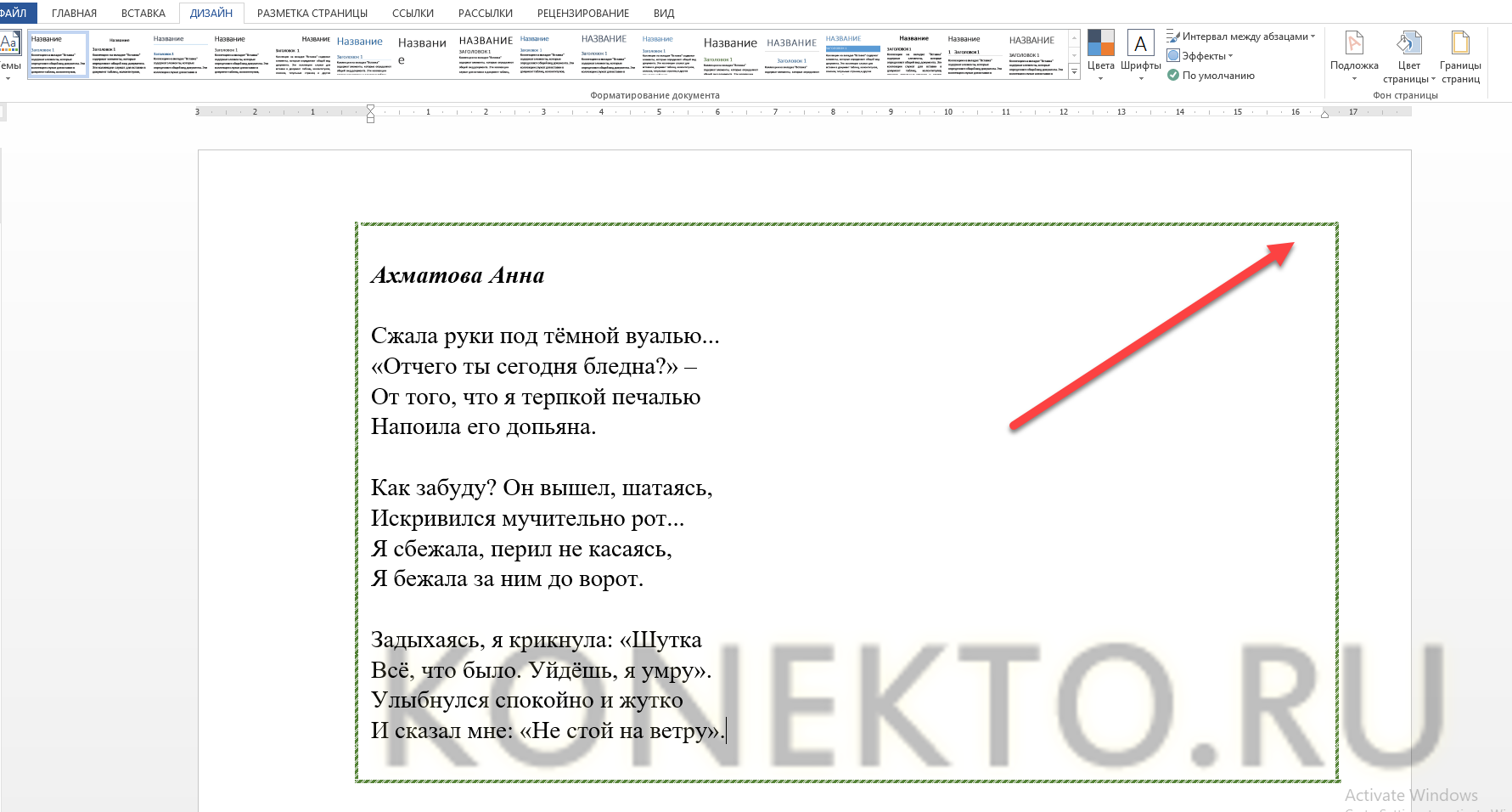Apply the blue-highlighted НАЗВАНИЕ style set
Viewport: 1512px width, 812px height.
(852, 55)
